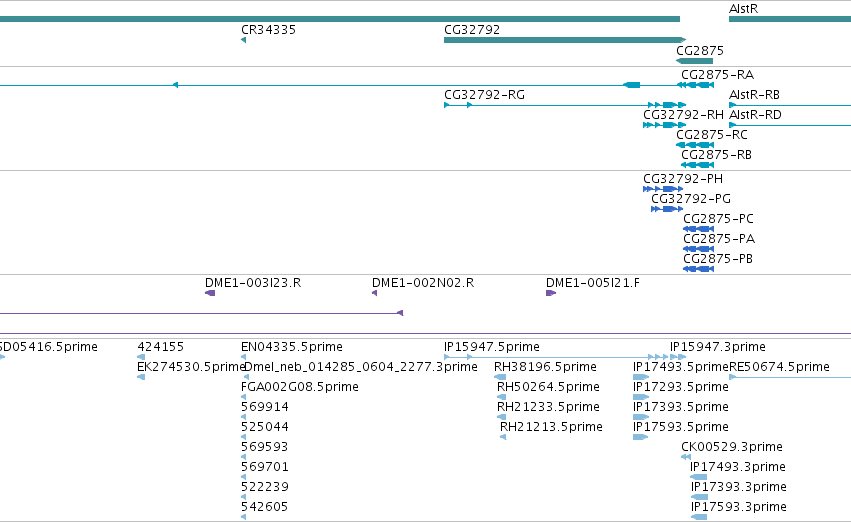Select EST 542605
This screenshot has height=522, width=851.
[264, 508]
